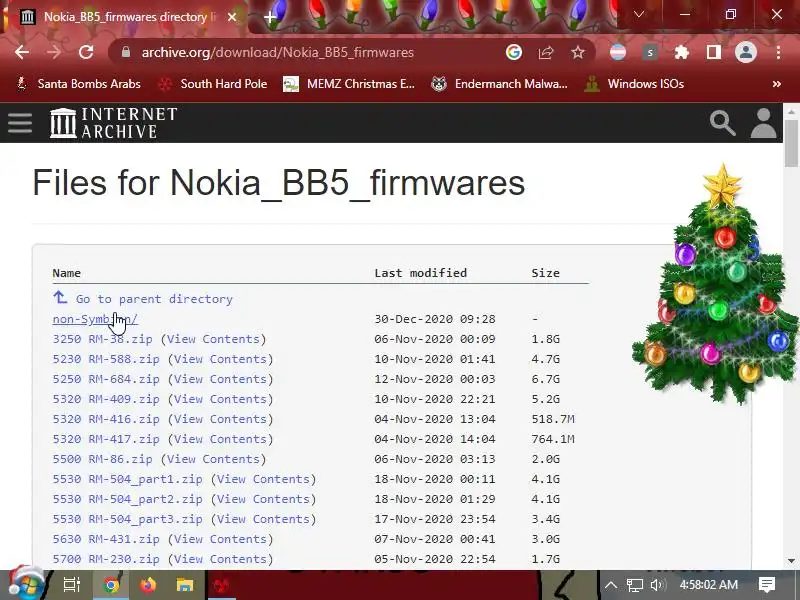Open Endermanch Malware bookmark
Image resolution: width=800 pixels, height=600 pixels.
tap(499, 84)
